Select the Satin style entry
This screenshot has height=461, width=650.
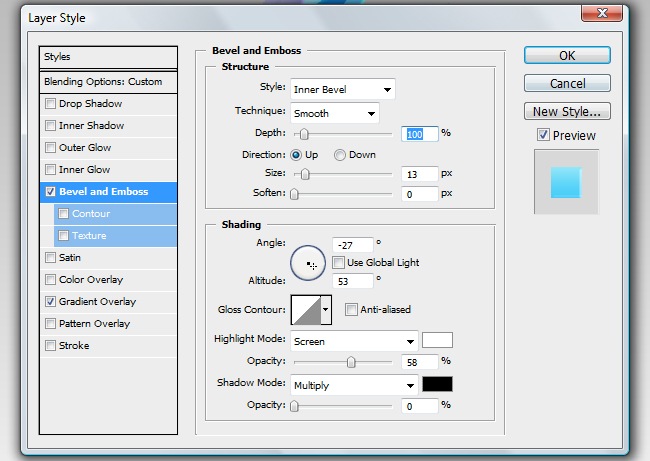coord(70,258)
